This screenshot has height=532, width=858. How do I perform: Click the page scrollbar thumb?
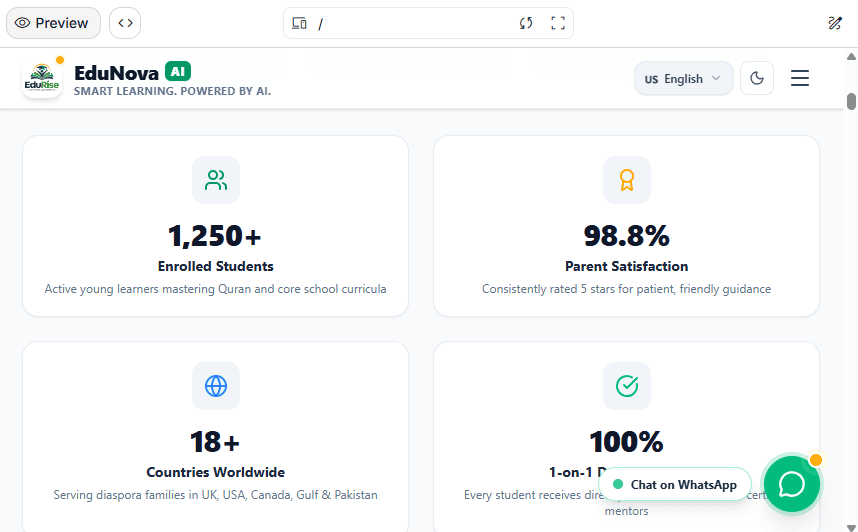[x=851, y=102]
